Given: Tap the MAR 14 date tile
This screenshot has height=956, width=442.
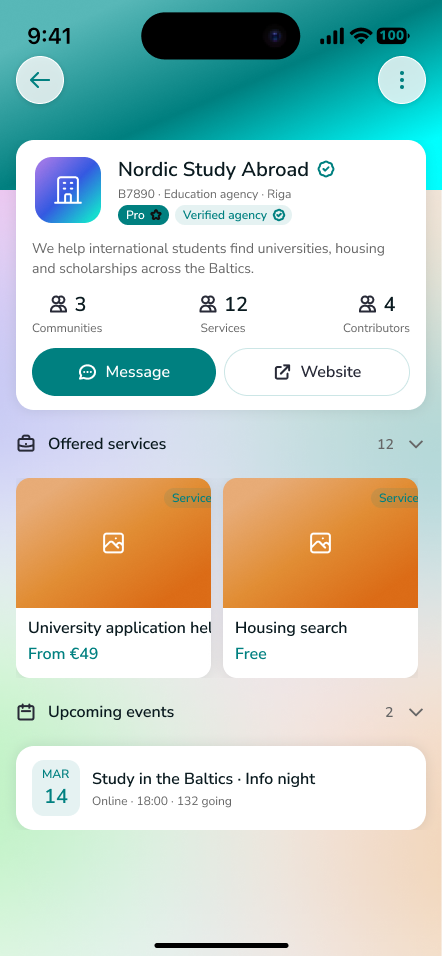Looking at the screenshot, I should point(56,788).
